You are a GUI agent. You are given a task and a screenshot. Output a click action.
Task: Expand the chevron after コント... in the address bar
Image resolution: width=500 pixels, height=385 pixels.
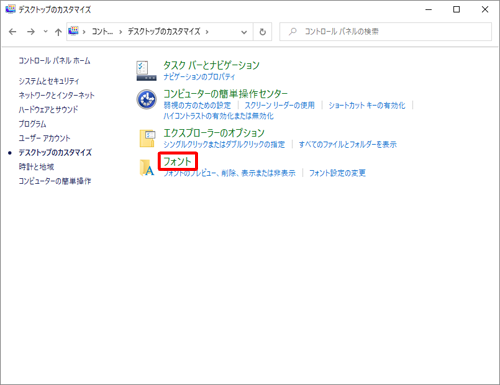[120, 32]
